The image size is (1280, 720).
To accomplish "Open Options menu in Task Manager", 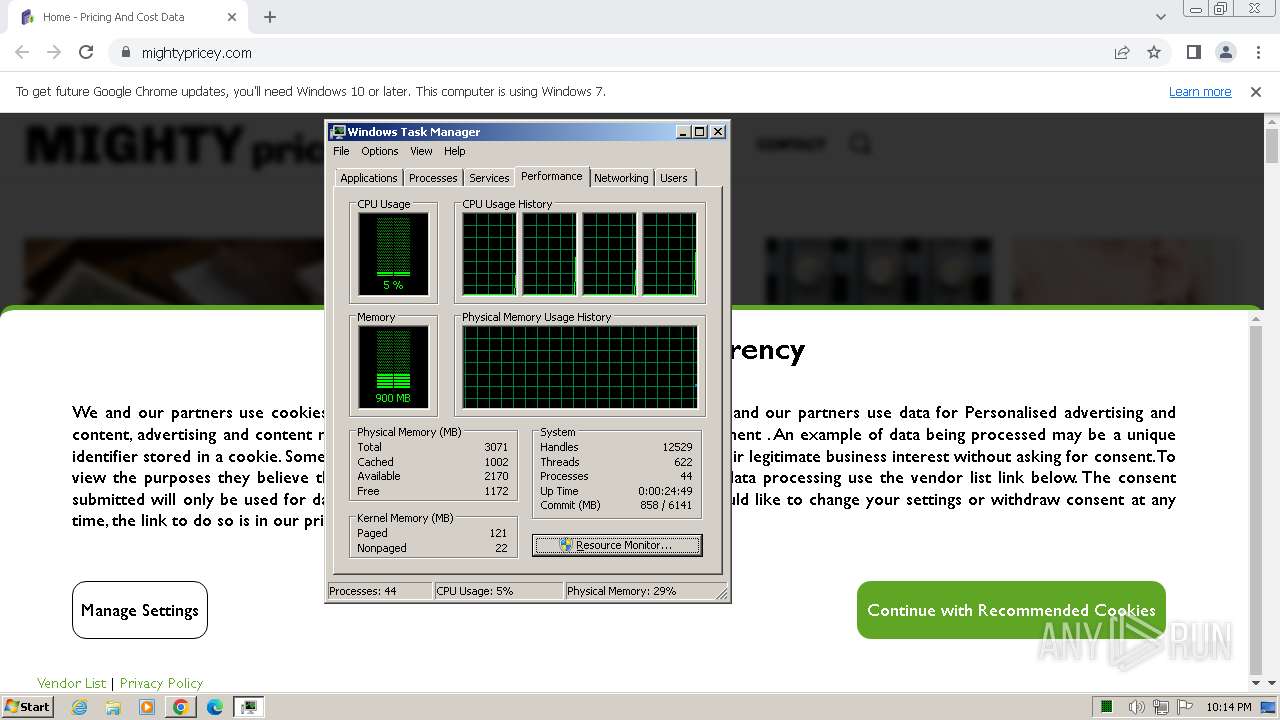I will point(380,151).
